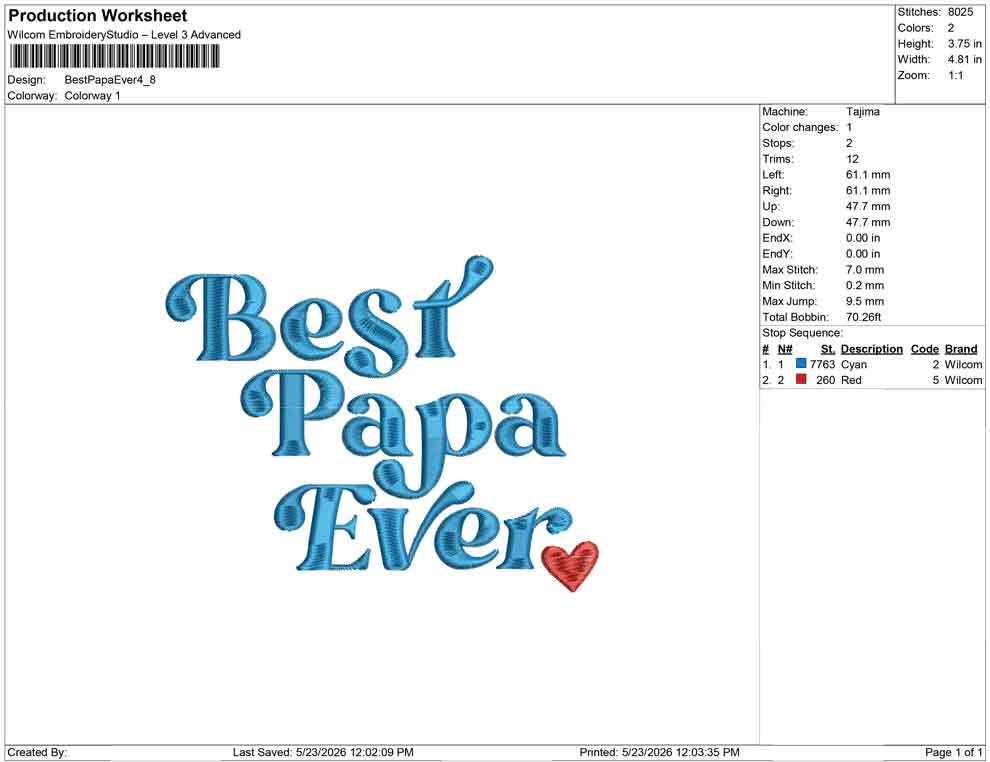The height and width of the screenshot is (762, 990).
Task: Click the design name 'BestPapaEver4_8'
Action: click(x=110, y=80)
